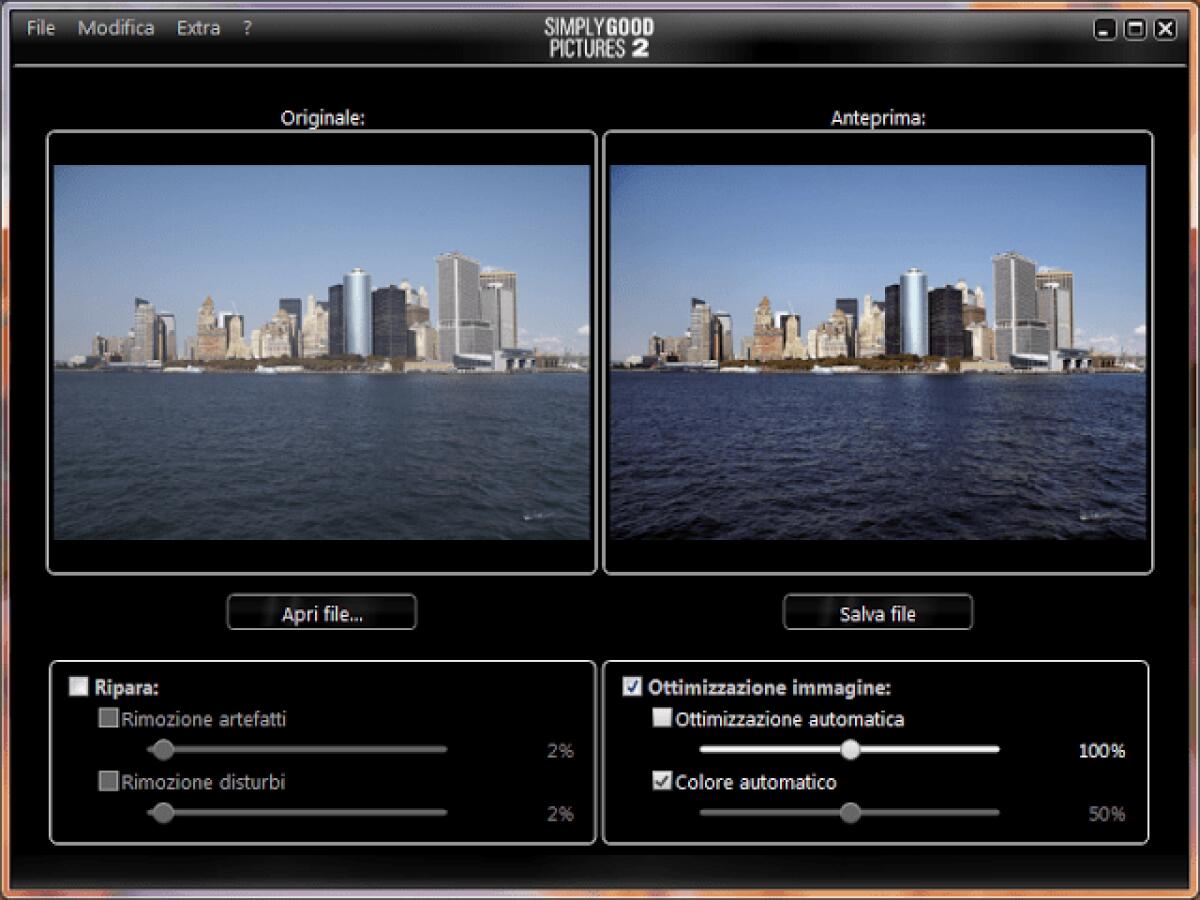Click the Rimozione artefatti slider handle

(163, 749)
